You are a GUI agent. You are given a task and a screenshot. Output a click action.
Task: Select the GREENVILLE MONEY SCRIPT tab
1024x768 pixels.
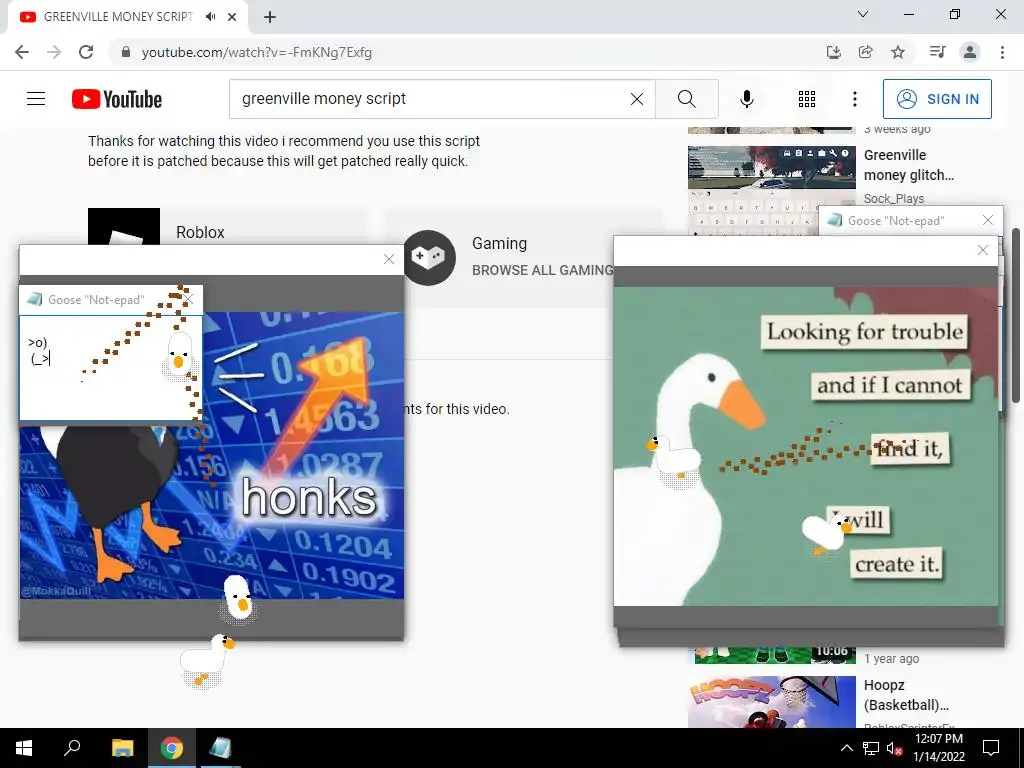click(118, 17)
